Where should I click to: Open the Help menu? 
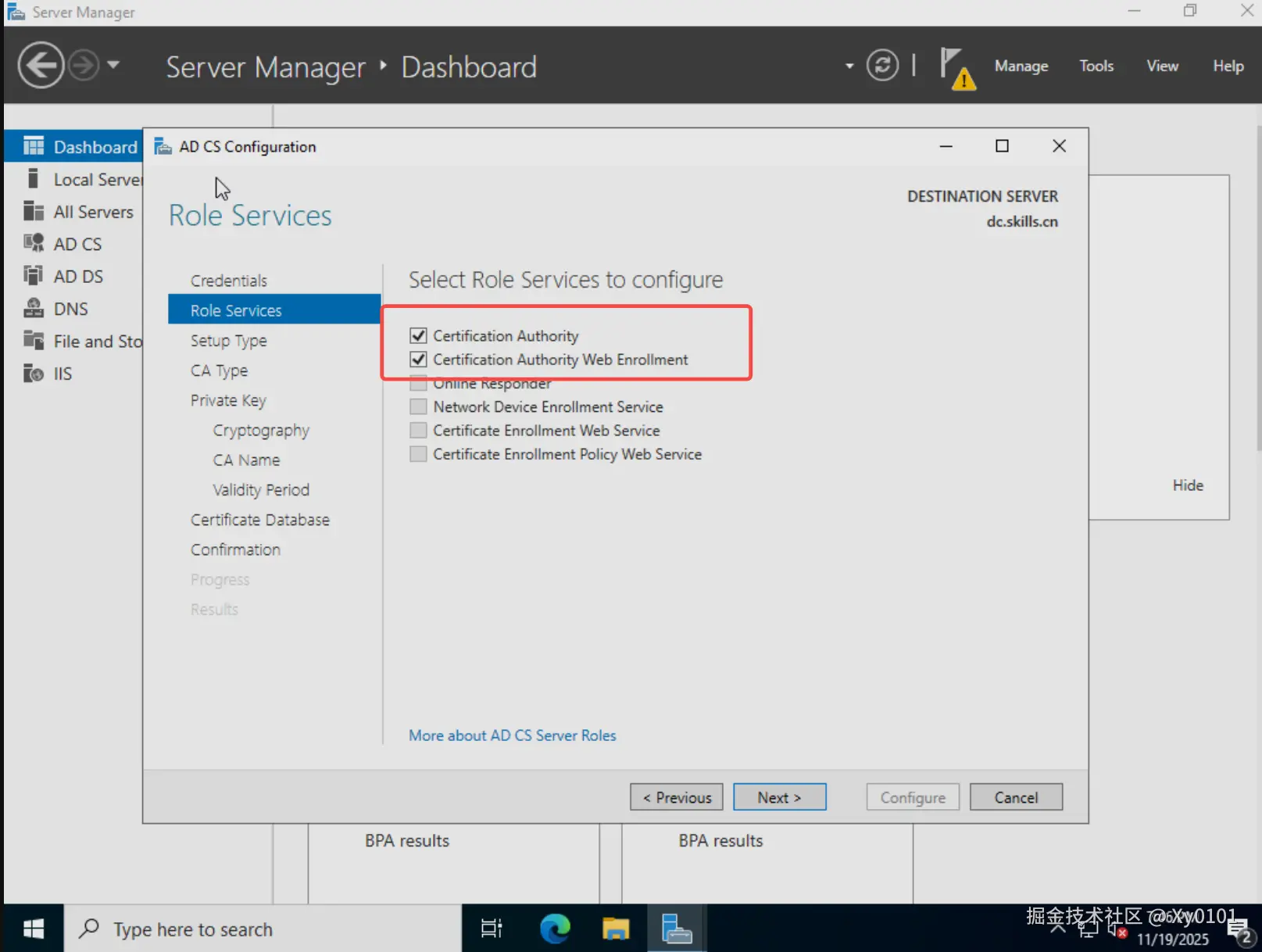[1228, 66]
